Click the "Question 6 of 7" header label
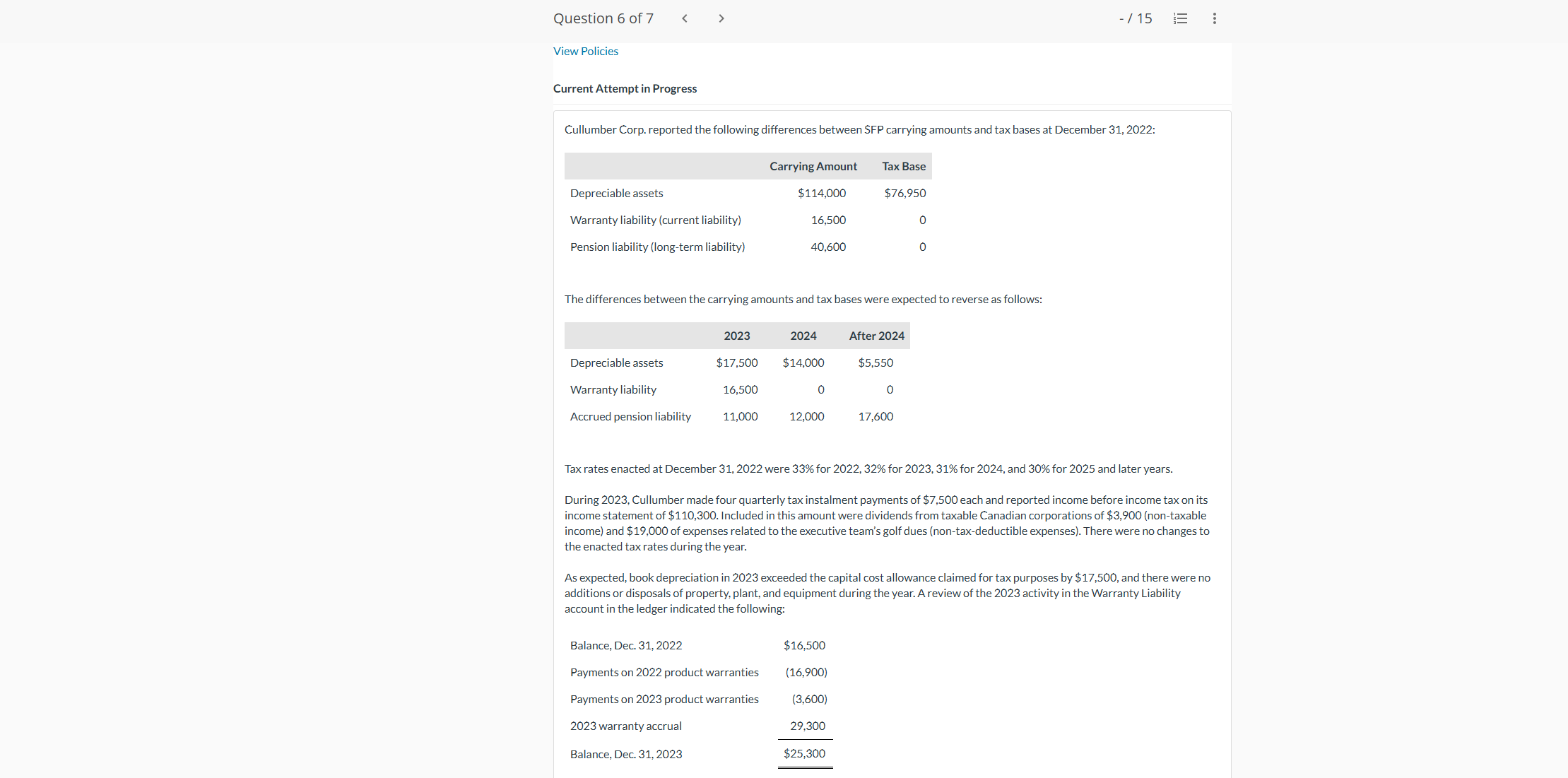The width and height of the screenshot is (1568, 778). [x=603, y=18]
